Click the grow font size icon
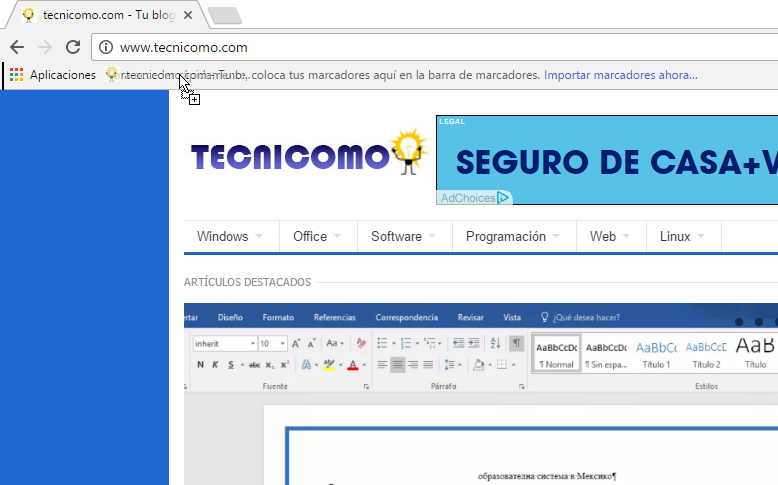The width and height of the screenshot is (778, 485). click(x=296, y=344)
